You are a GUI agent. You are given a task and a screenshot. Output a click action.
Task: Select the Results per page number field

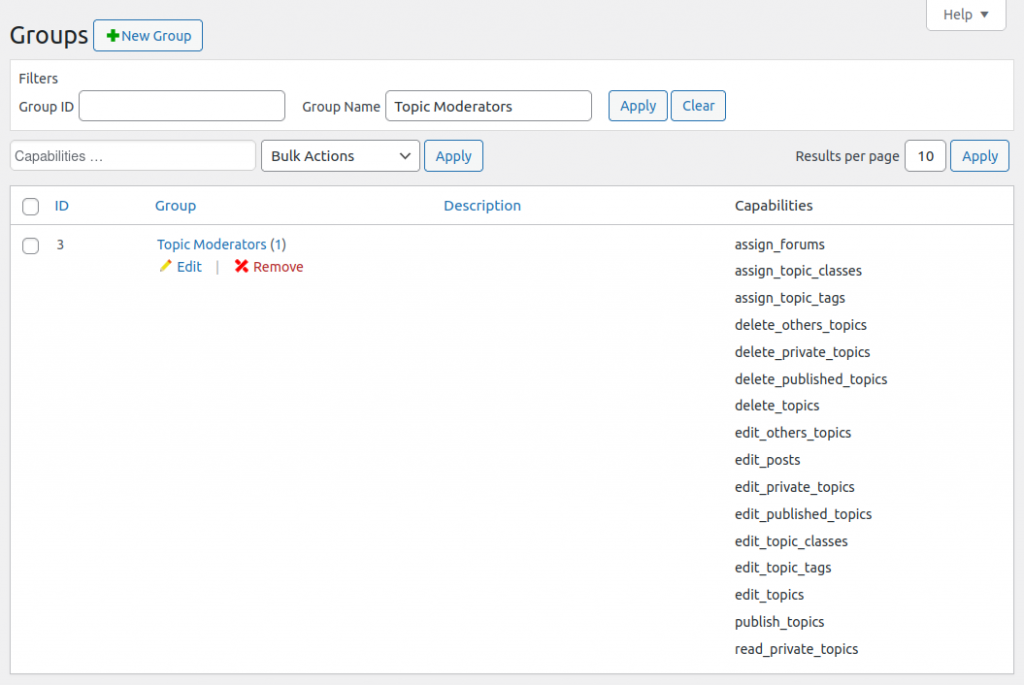click(925, 156)
